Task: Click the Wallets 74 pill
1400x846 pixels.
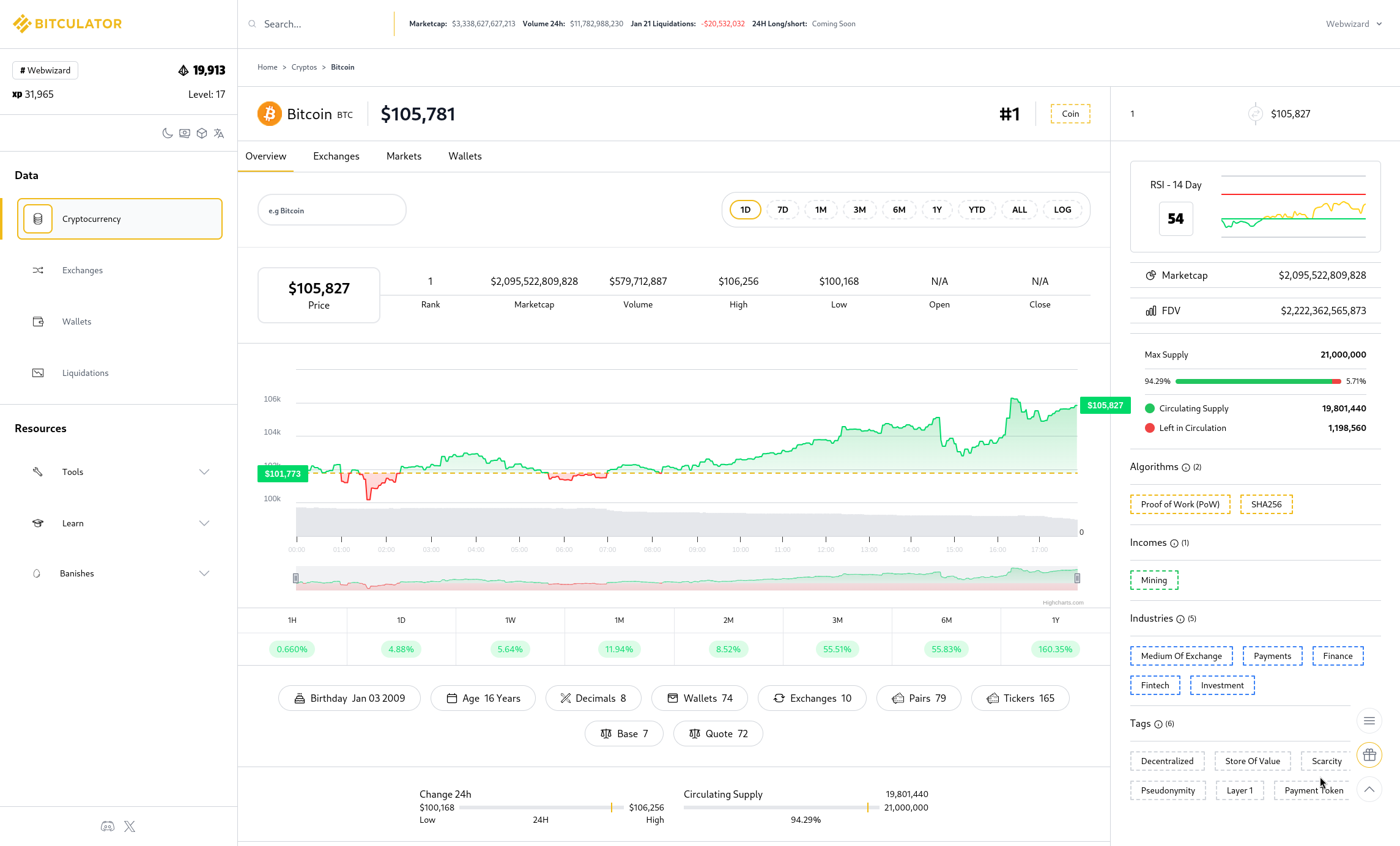Action: point(700,698)
